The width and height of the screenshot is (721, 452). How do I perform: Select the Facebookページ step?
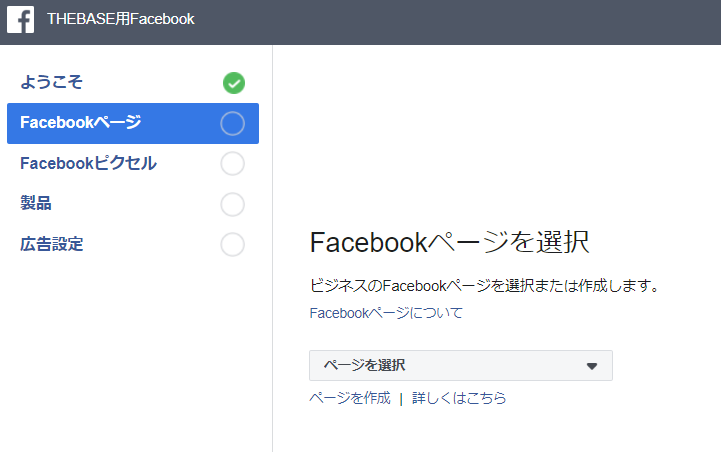click(x=133, y=123)
